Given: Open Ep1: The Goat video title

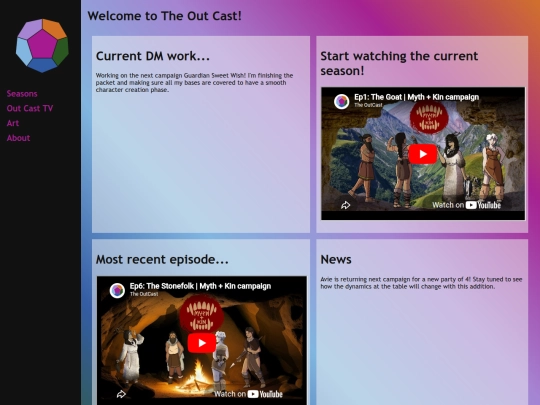Looking at the screenshot, I should click(417, 97).
